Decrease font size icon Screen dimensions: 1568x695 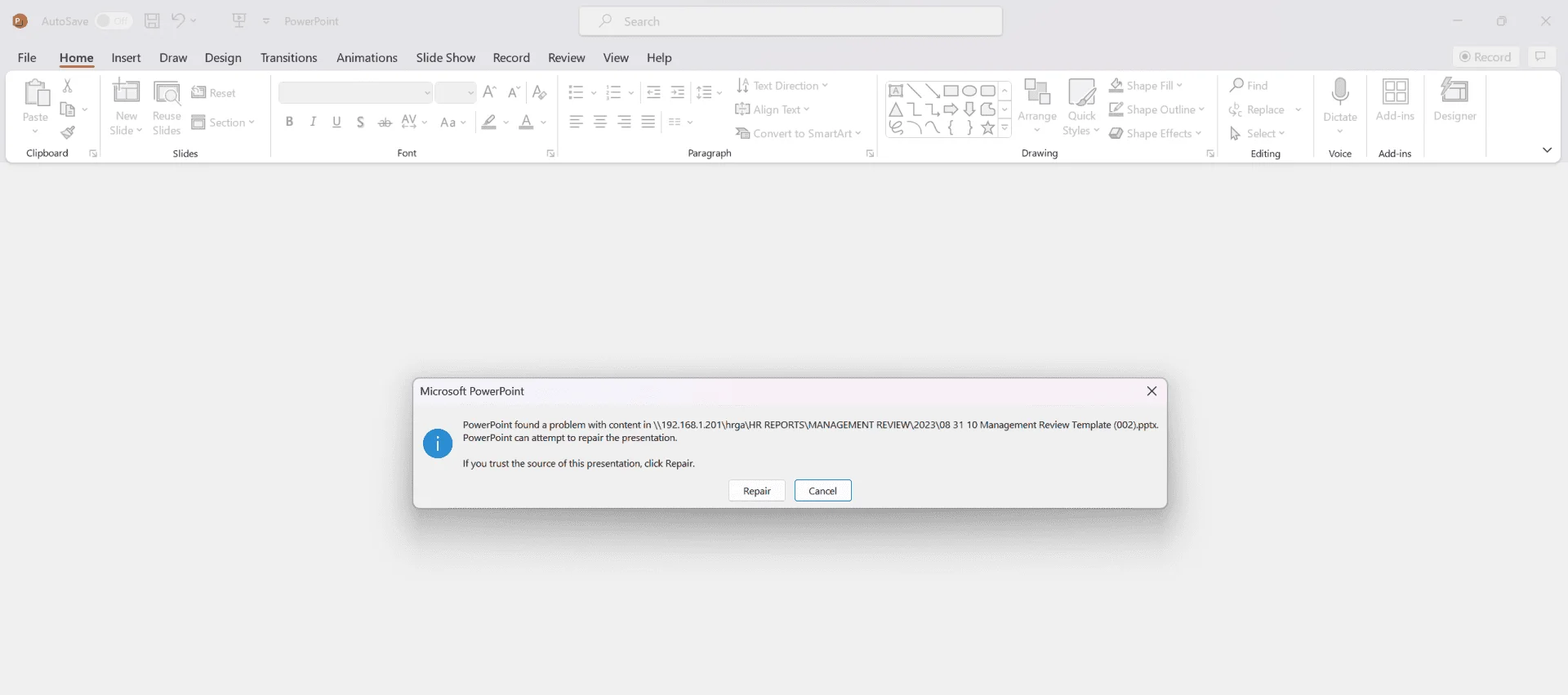point(514,92)
